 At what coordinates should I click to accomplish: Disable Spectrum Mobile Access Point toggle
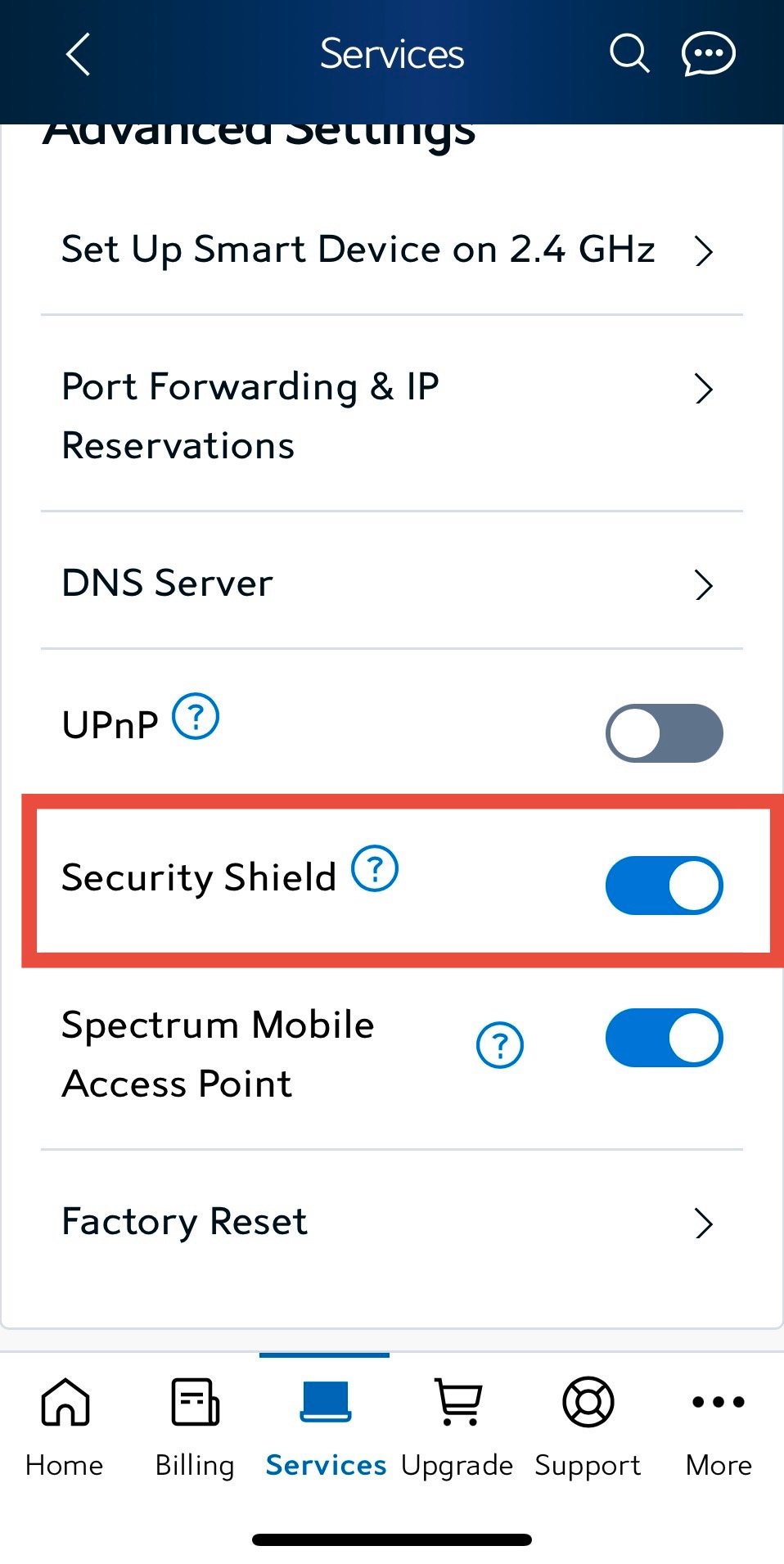[x=664, y=1038]
